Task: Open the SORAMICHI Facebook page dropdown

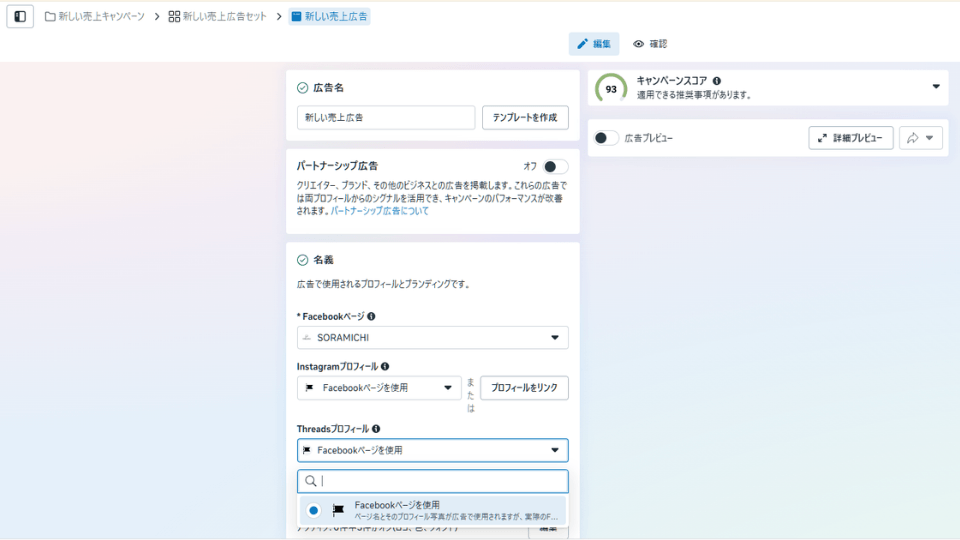Action: point(432,338)
